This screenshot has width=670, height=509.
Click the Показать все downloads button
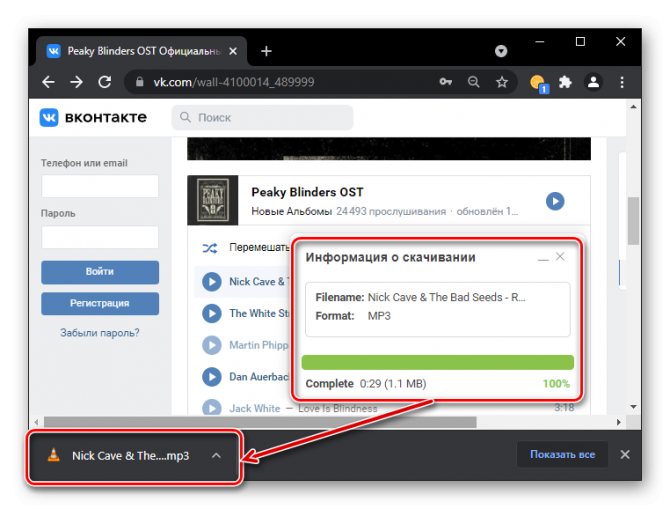(562, 454)
